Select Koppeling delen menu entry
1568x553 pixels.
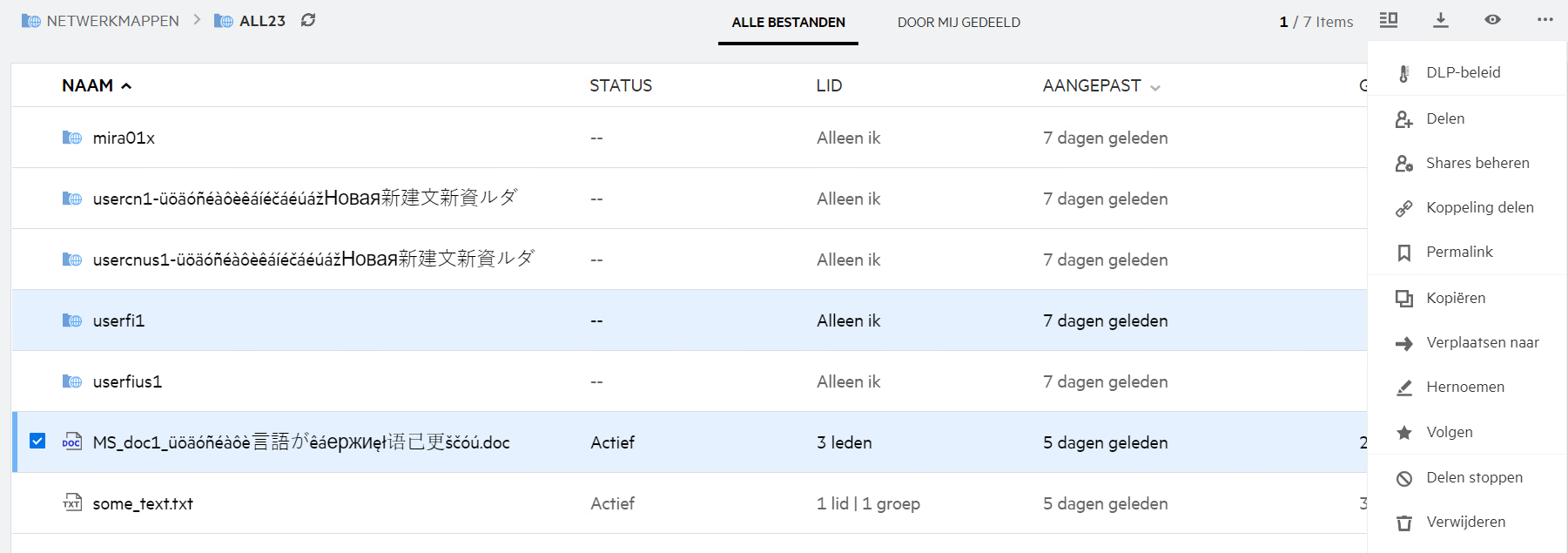1479,207
